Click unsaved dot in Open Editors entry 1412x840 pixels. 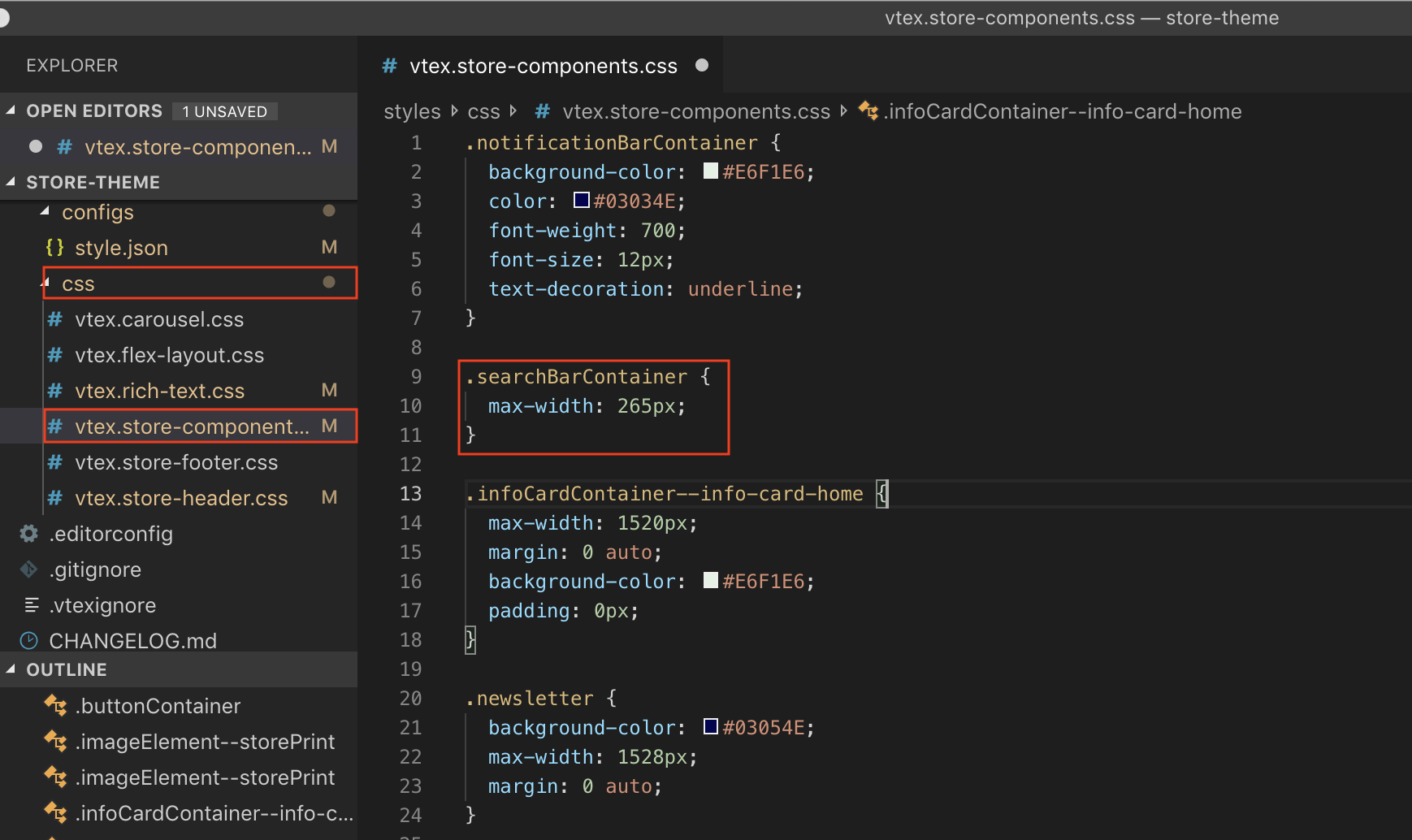[x=36, y=146]
